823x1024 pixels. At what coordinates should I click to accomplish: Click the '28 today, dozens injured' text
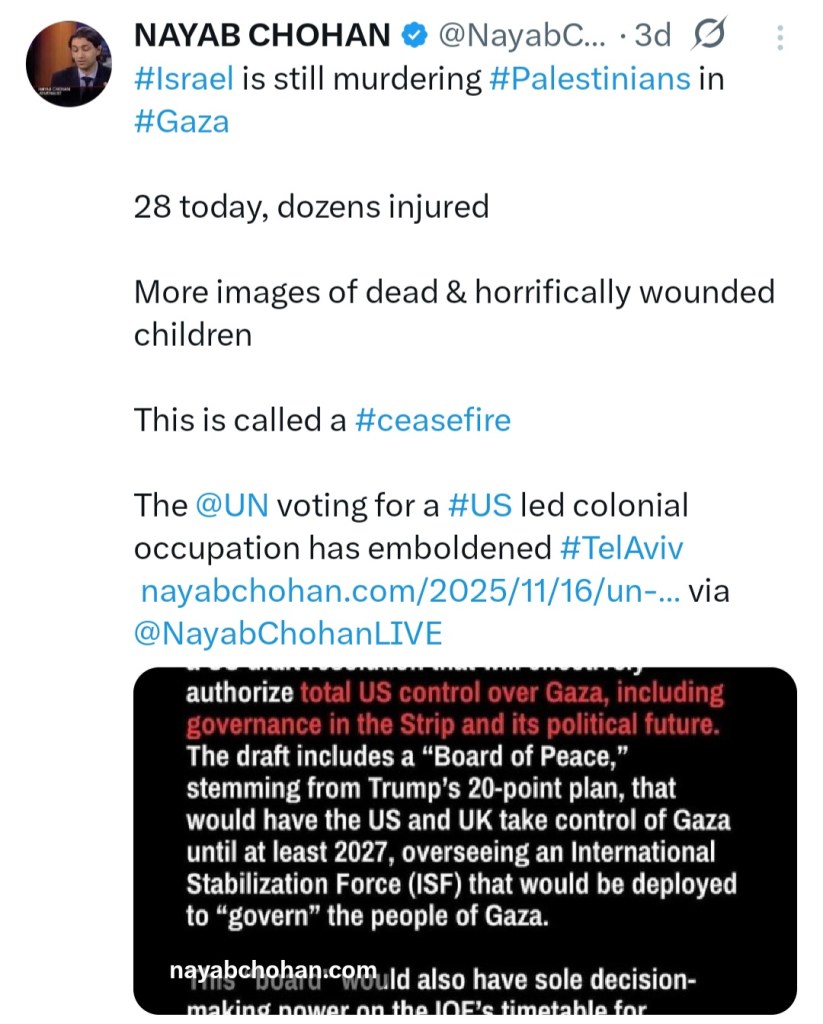pyautogui.click(x=311, y=207)
